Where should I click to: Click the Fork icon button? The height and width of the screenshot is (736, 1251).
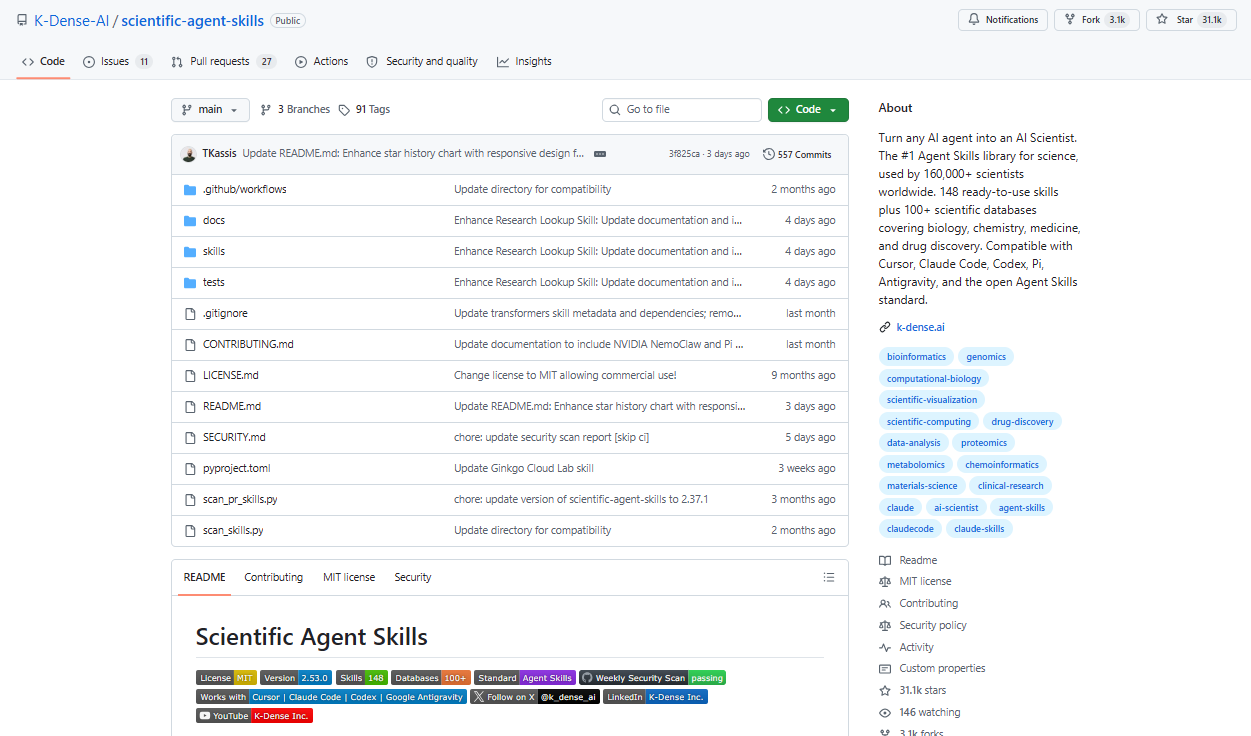pyautogui.click(x=1070, y=20)
